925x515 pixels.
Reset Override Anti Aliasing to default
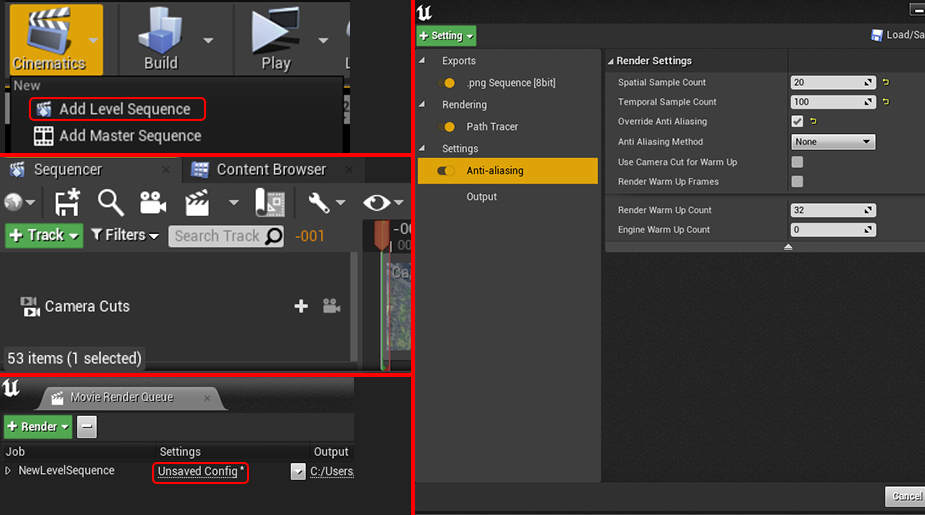813,122
